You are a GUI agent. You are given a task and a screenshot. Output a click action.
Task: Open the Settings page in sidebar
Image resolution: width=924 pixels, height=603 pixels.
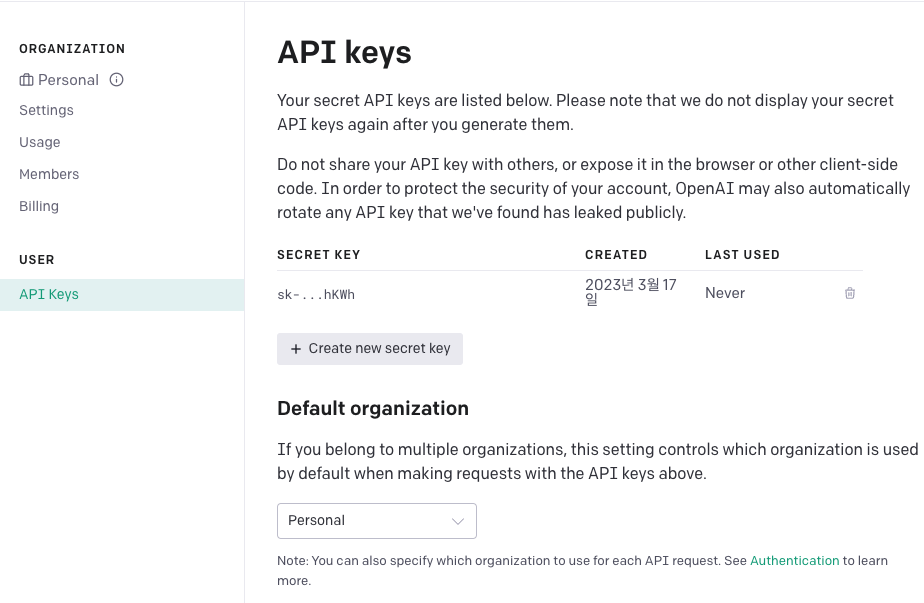pos(47,110)
